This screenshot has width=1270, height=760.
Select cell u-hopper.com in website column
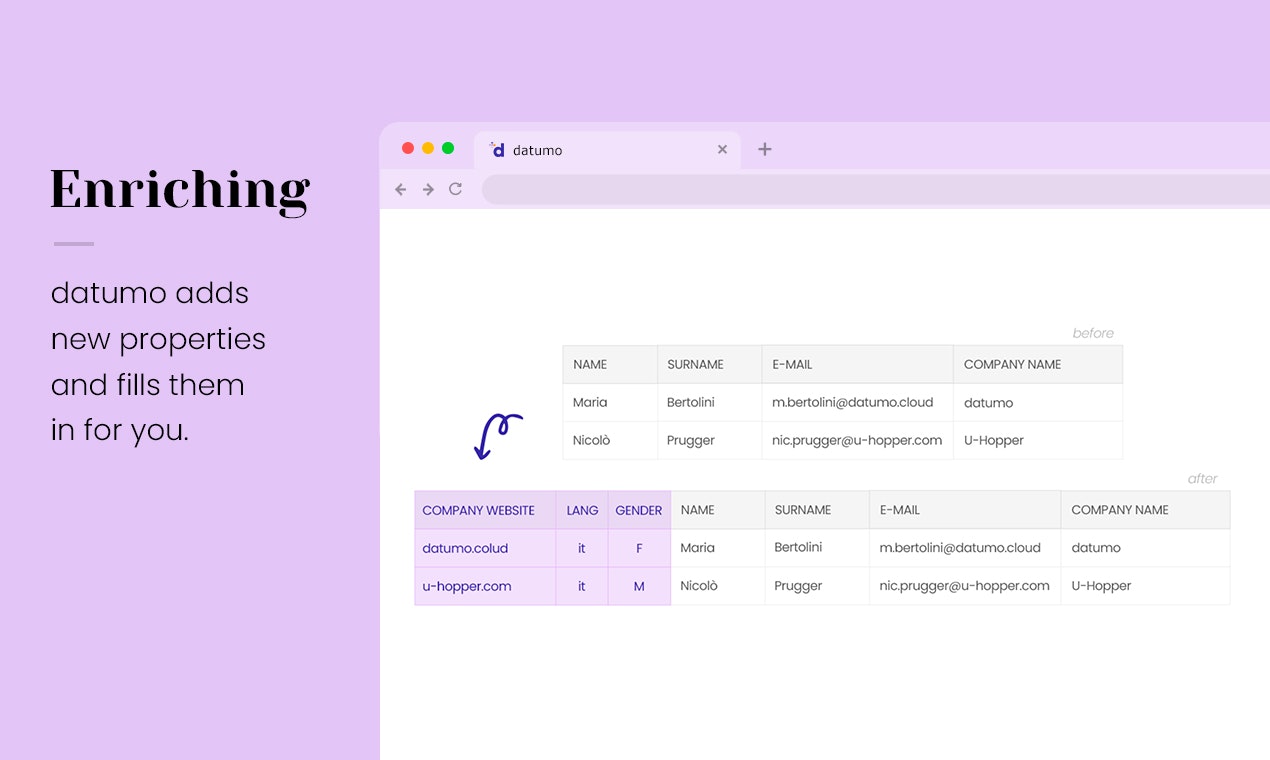[485, 586]
